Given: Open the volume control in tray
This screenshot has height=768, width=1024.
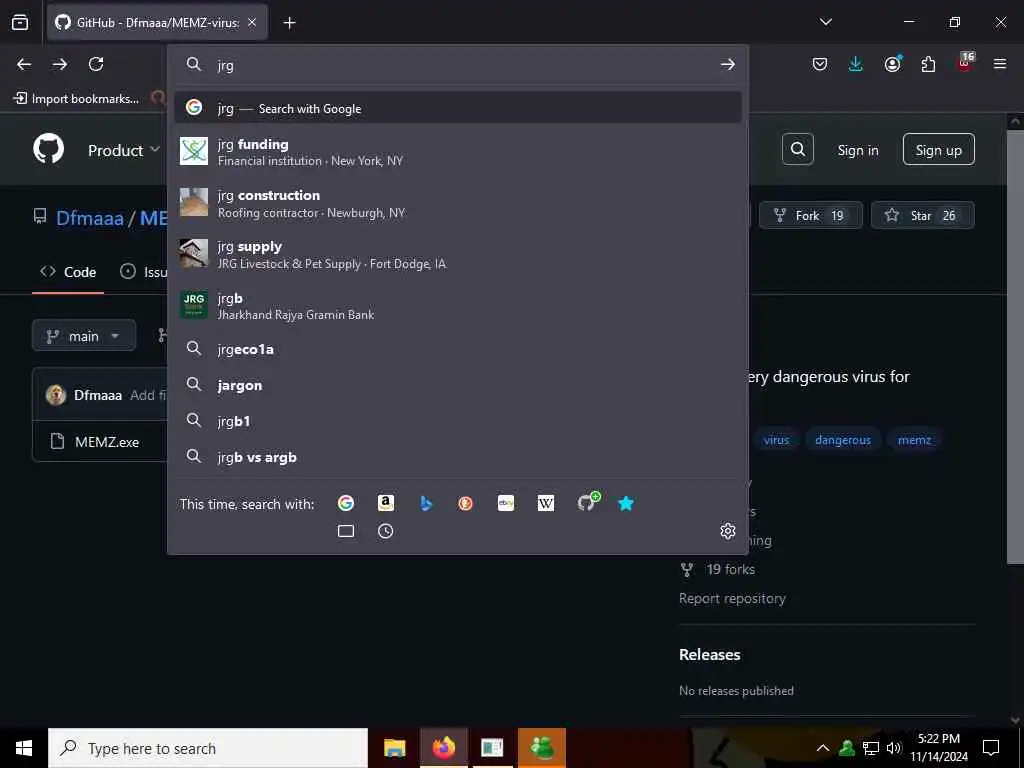Looking at the screenshot, I should [894, 748].
